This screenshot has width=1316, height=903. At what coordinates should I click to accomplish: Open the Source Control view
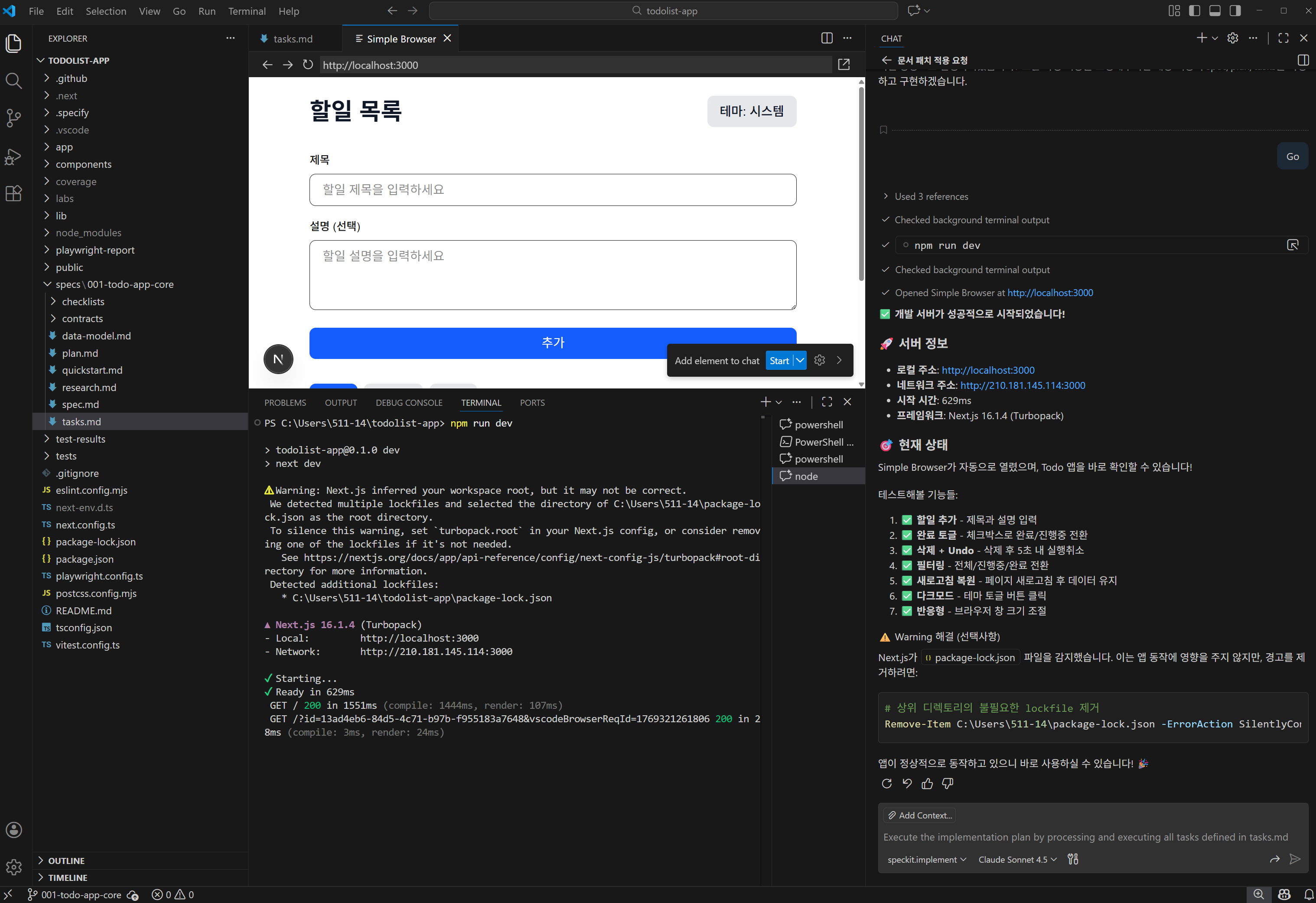pos(13,118)
